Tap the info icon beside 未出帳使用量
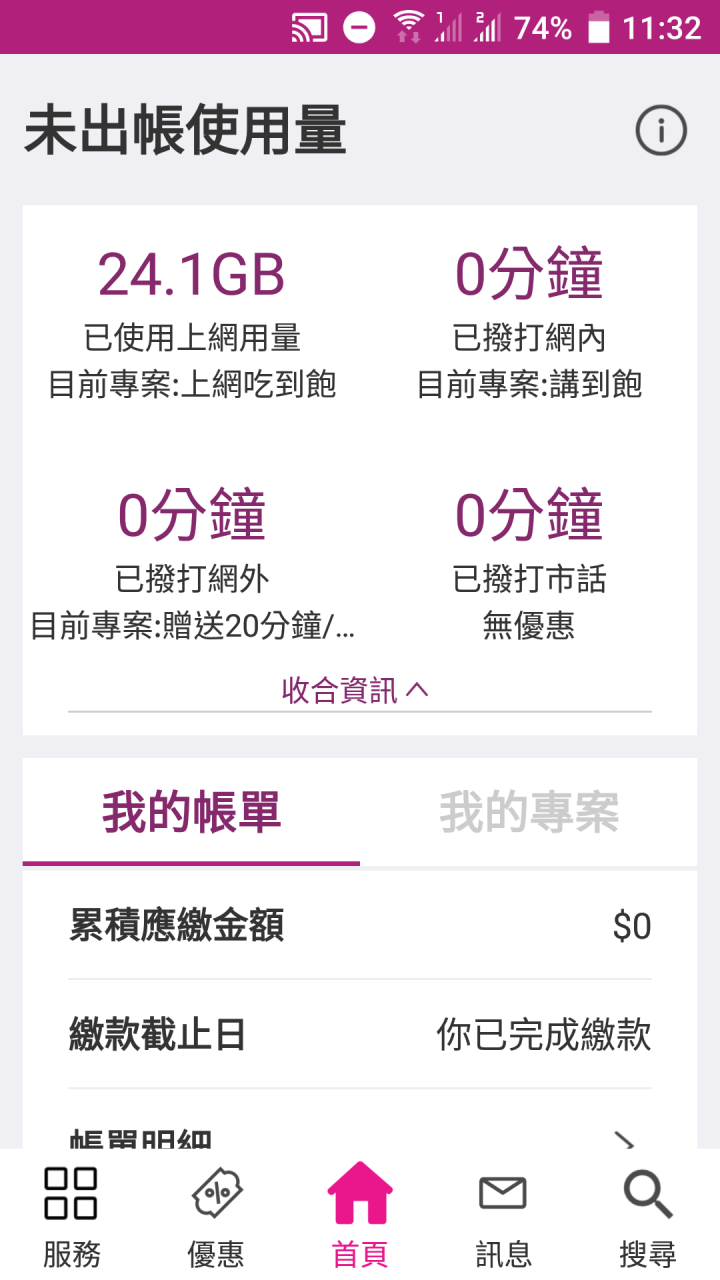The height and width of the screenshot is (1280, 720). click(661, 131)
